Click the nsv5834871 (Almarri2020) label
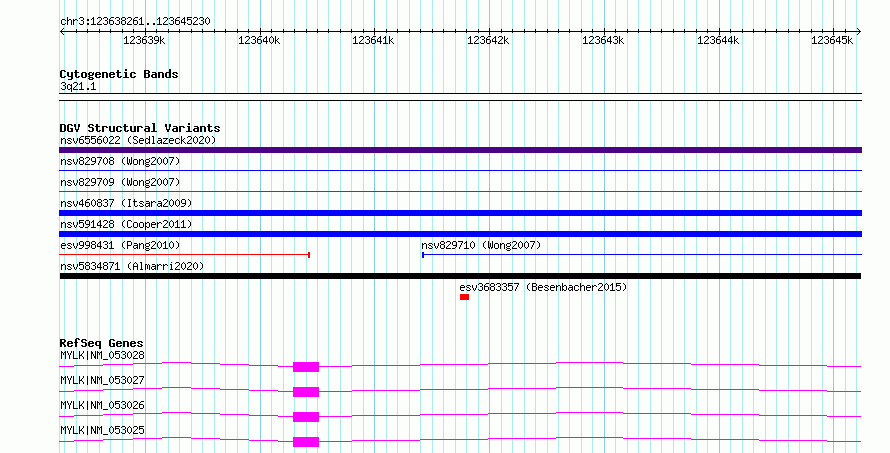Viewport: 890px width, 453px height. (x=132, y=266)
